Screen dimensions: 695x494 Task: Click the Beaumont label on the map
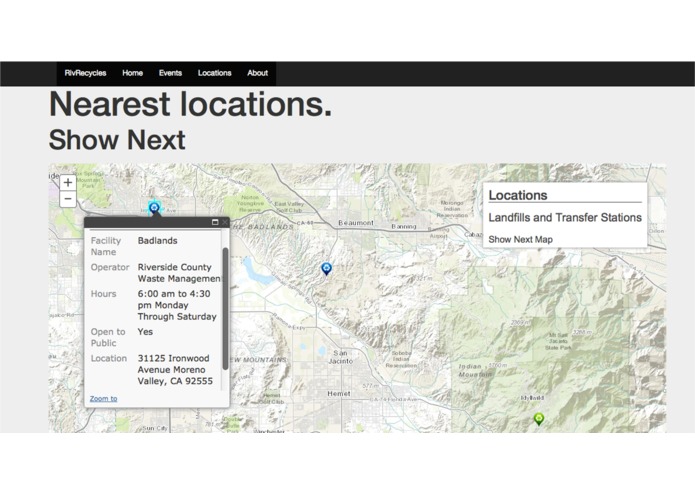[356, 222]
